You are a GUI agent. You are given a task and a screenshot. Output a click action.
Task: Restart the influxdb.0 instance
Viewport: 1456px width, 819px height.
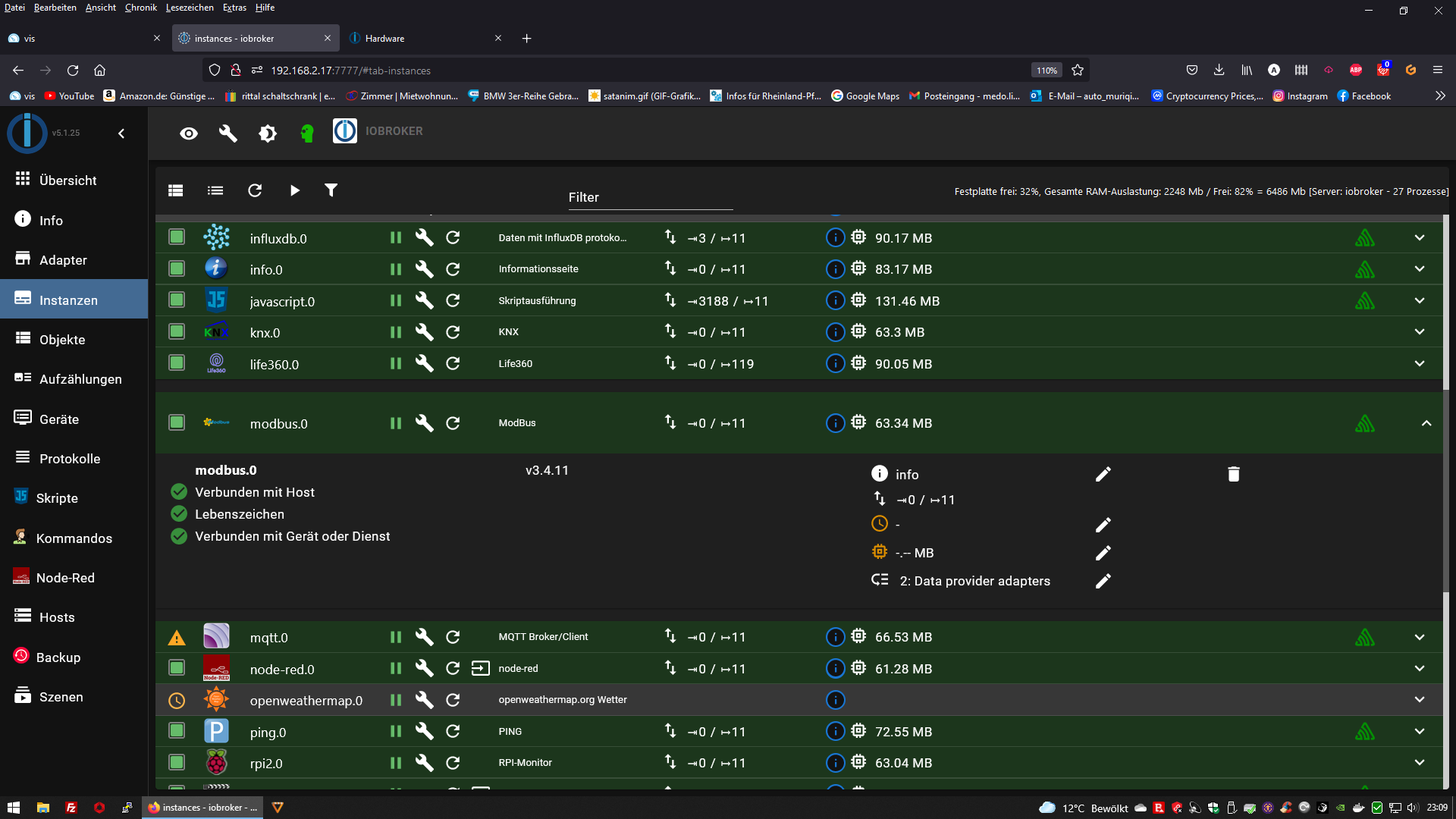[453, 237]
